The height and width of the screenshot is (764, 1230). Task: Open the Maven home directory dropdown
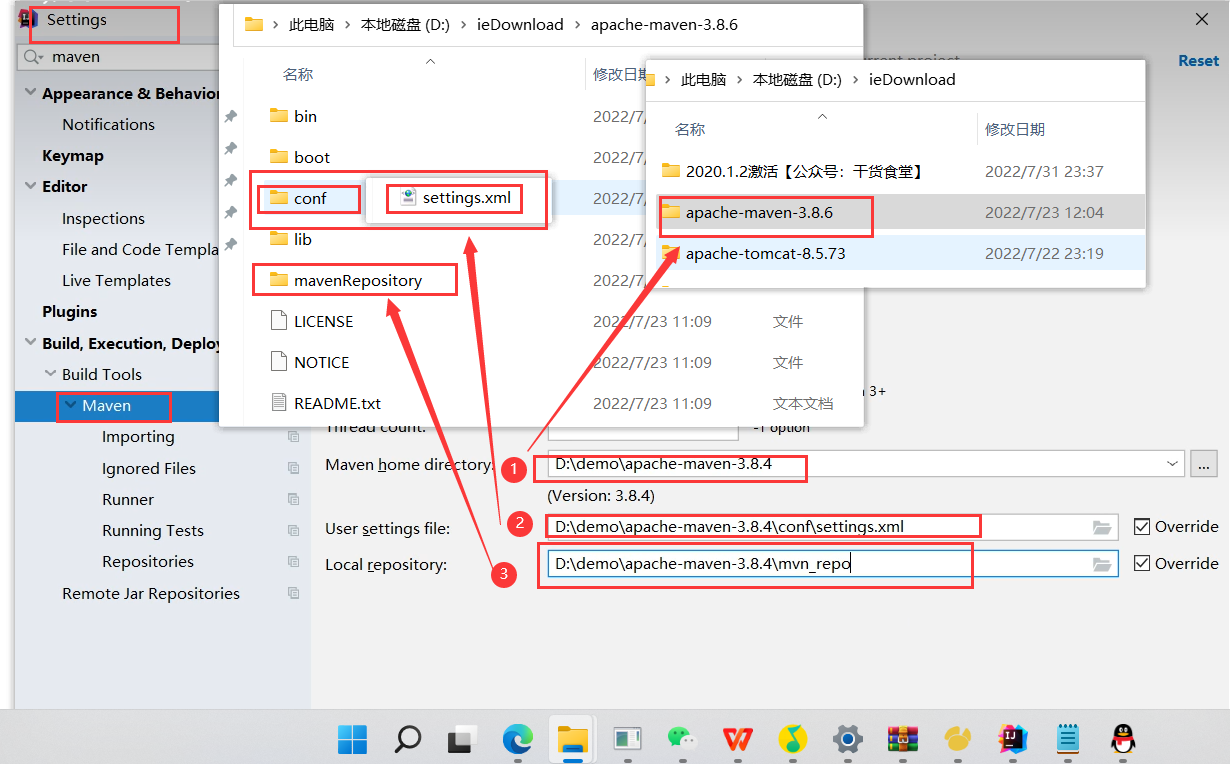[1173, 464]
